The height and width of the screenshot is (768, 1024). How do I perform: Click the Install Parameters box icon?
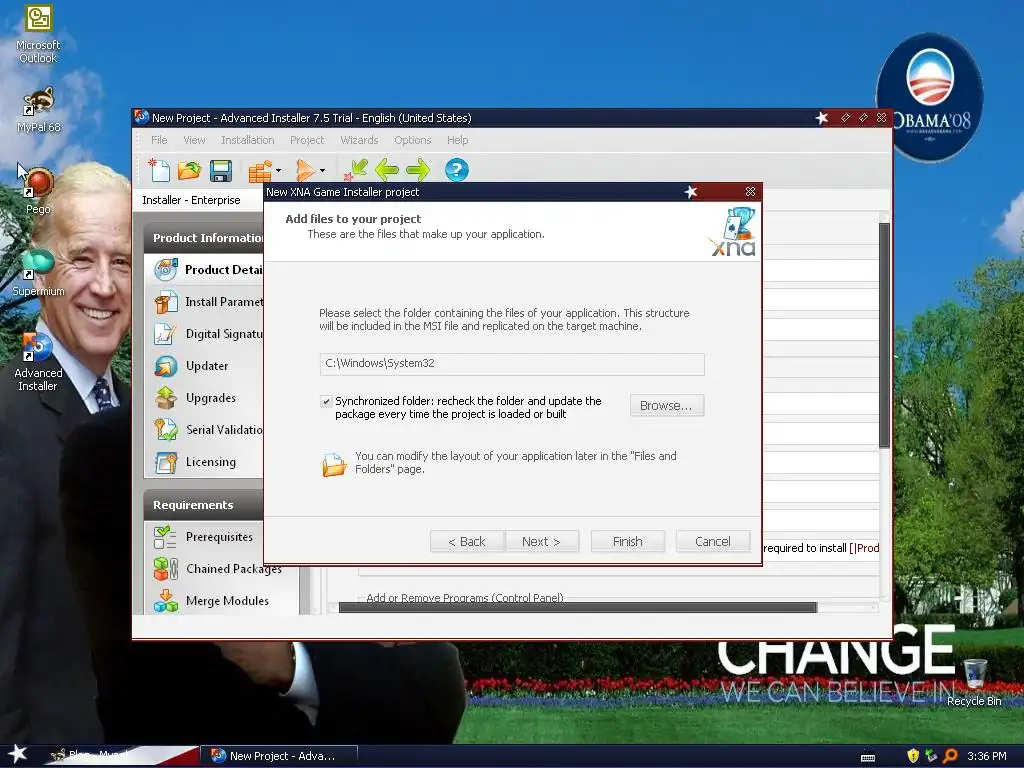(166, 302)
